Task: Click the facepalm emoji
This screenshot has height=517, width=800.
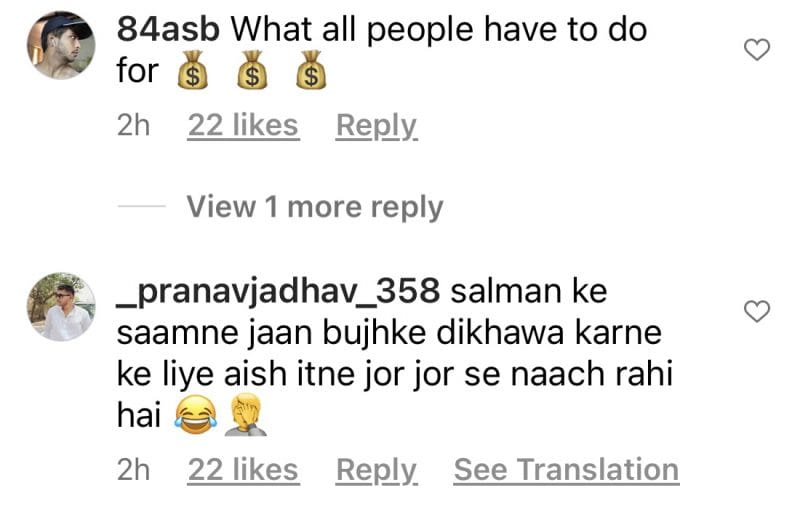Action: click(x=246, y=415)
